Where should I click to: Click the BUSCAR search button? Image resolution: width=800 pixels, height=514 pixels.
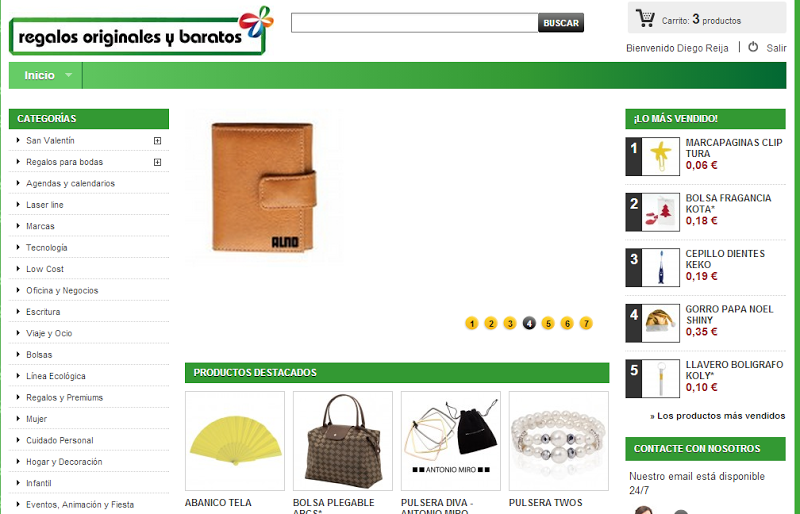(561, 23)
